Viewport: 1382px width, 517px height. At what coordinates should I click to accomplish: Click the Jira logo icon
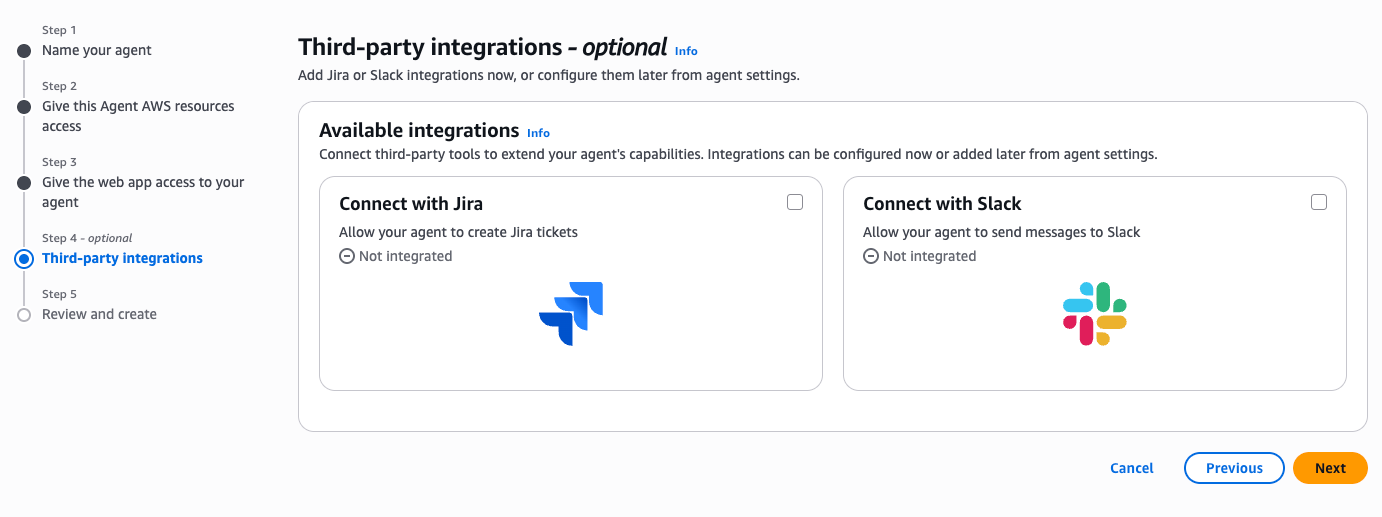click(571, 314)
